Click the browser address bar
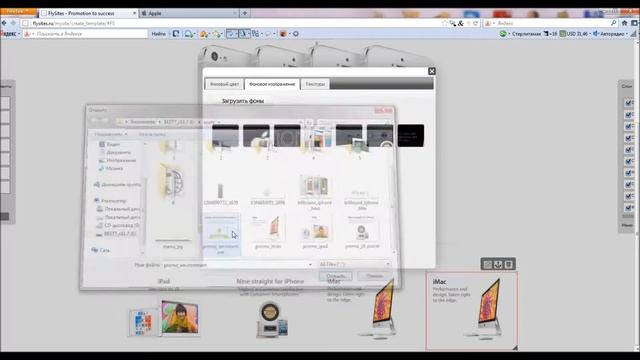This screenshot has width=640, height=360. click(231, 23)
